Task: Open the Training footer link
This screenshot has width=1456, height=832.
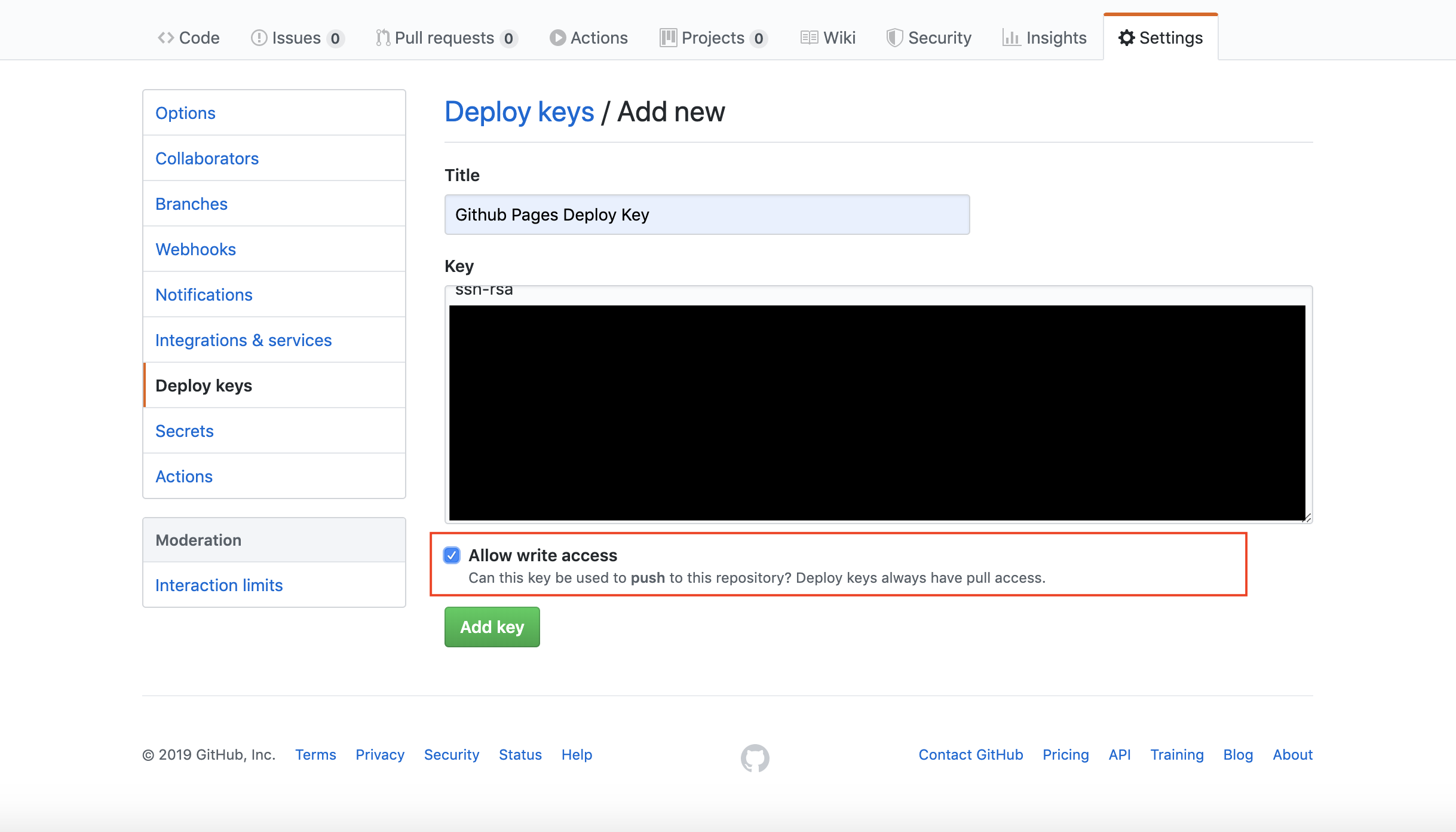Action: tap(1177, 755)
